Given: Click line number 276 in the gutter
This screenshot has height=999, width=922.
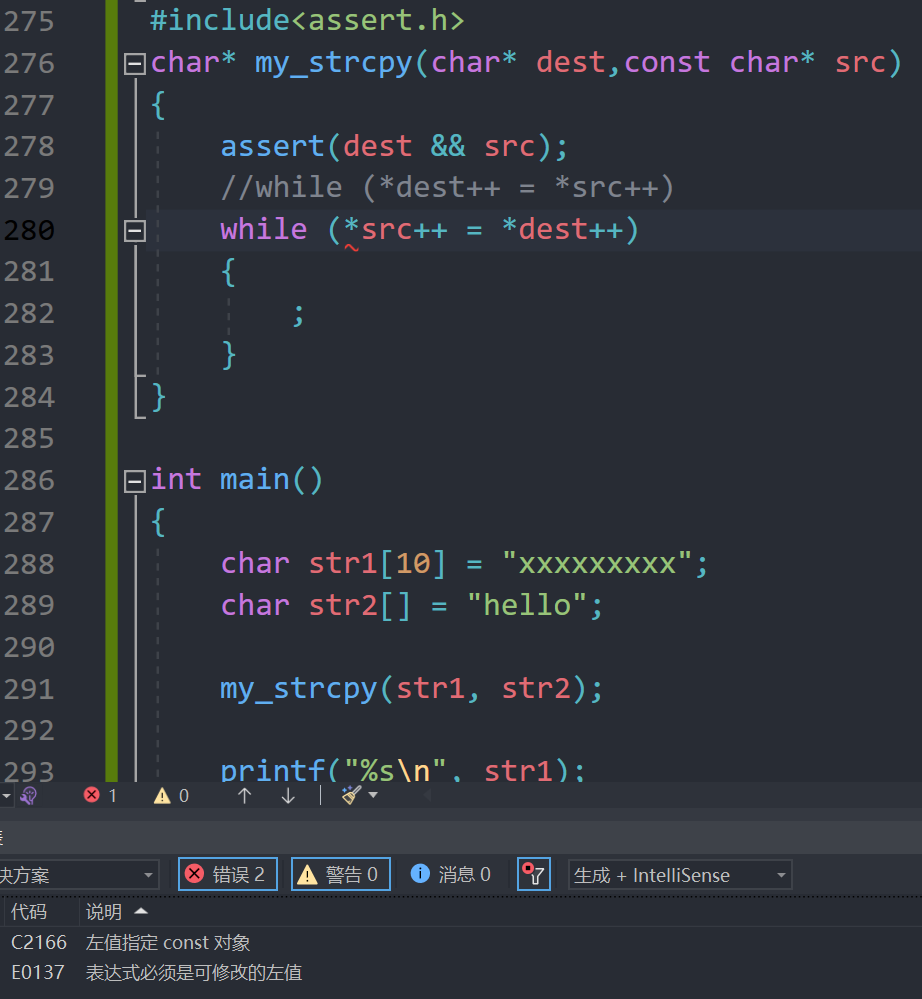Looking at the screenshot, I should 29,64.
